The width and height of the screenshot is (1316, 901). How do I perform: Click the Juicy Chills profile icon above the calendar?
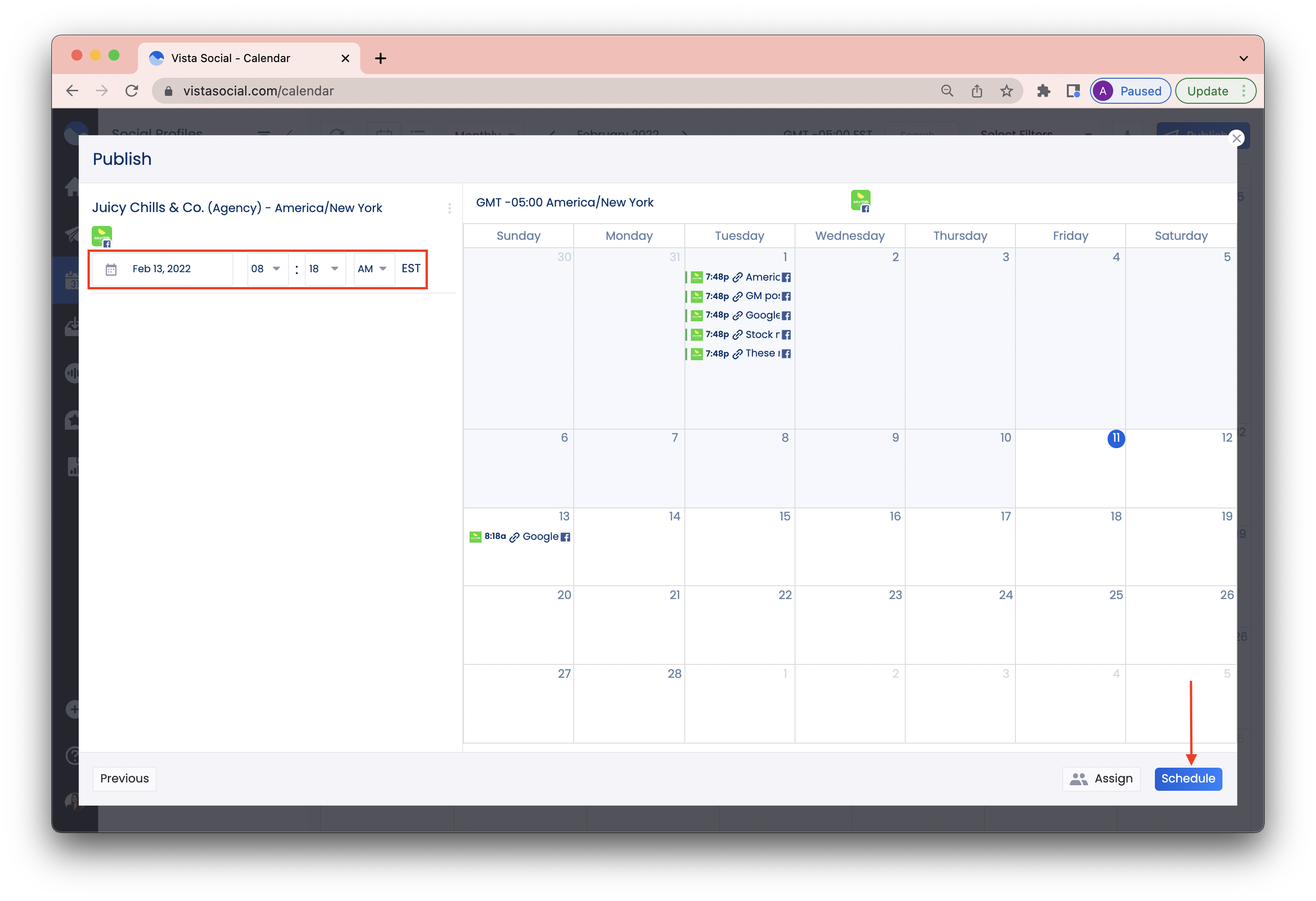coord(860,201)
